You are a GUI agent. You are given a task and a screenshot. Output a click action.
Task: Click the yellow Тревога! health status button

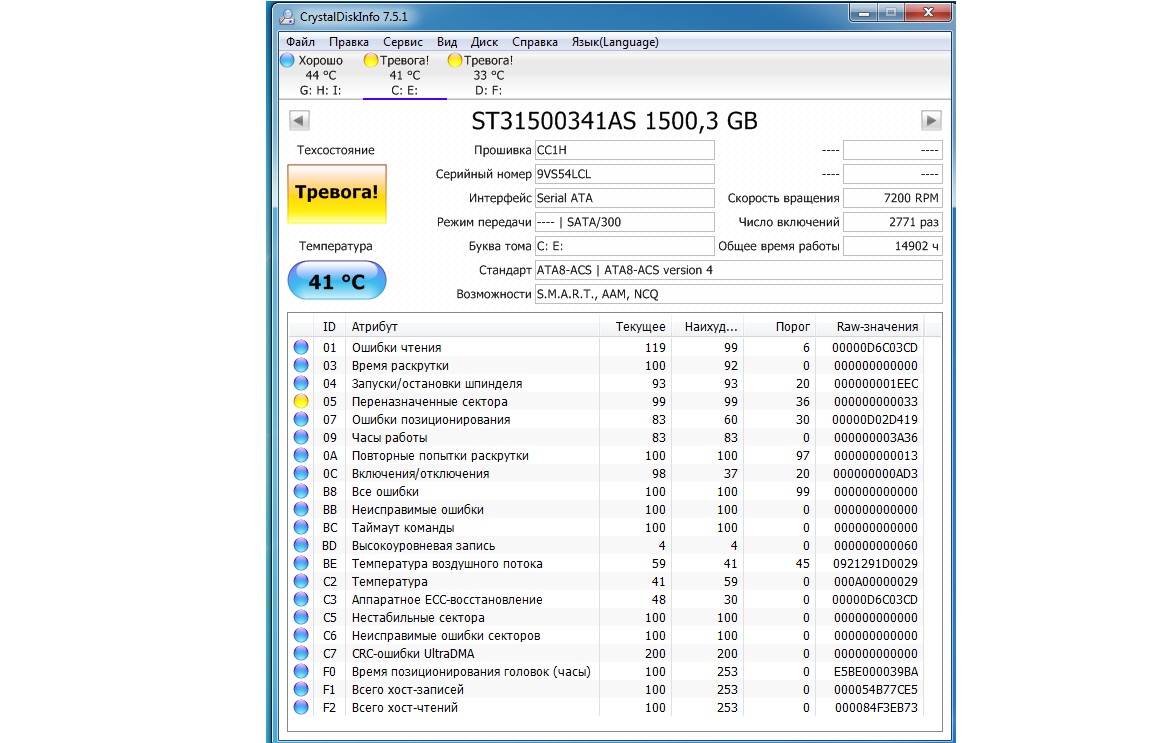[336, 194]
